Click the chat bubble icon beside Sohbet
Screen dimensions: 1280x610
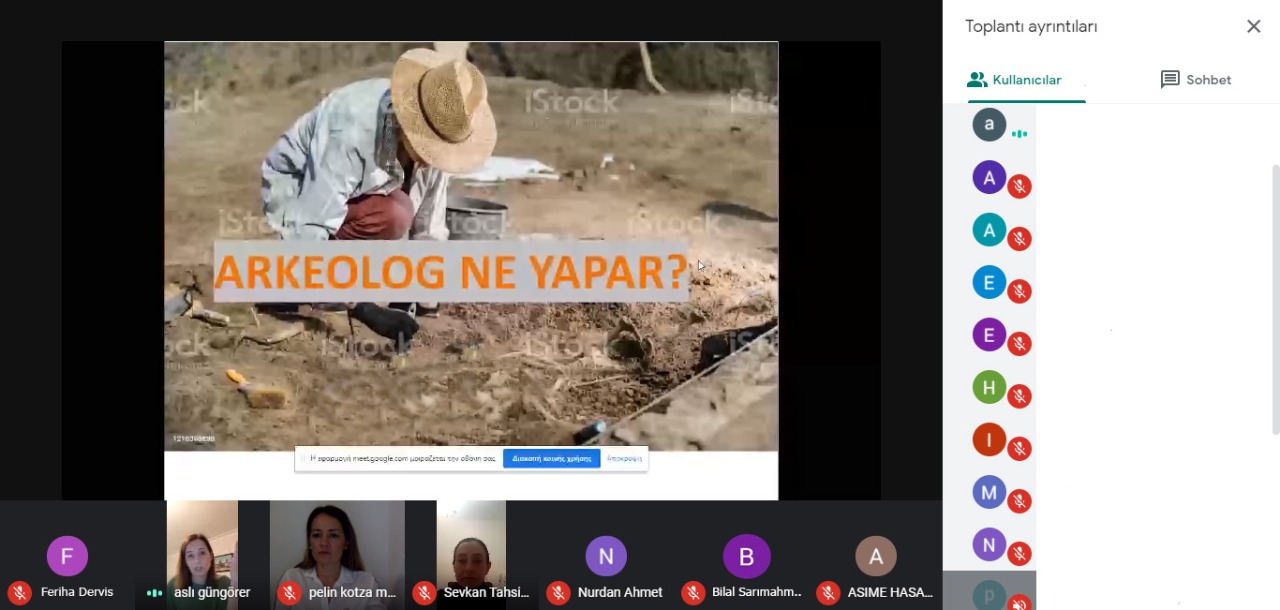(1170, 80)
